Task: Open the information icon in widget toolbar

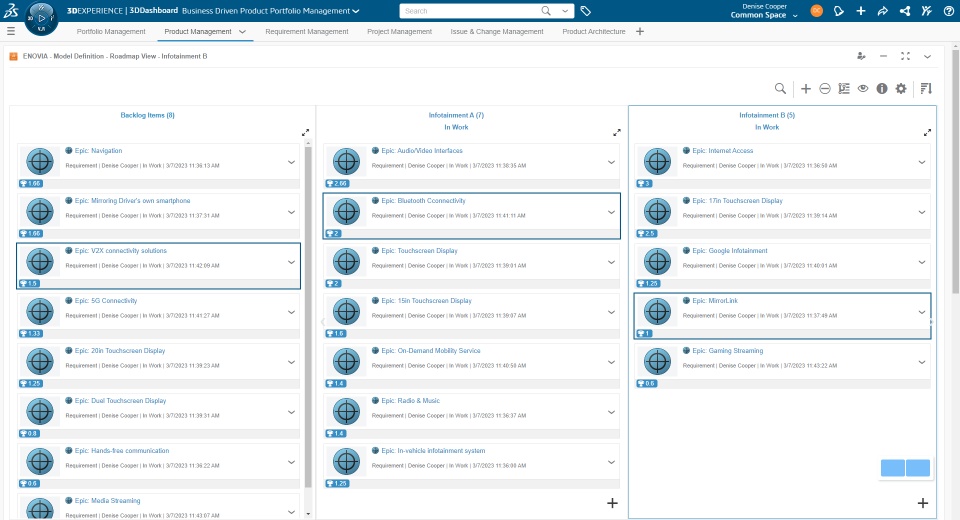Action: (x=882, y=89)
